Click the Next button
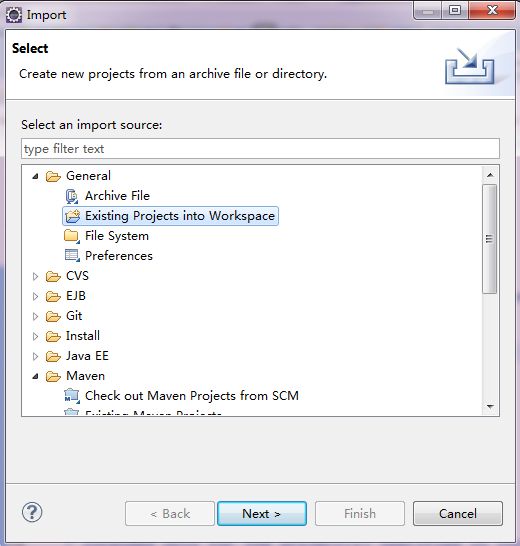This screenshot has height=546, width=520. (x=262, y=514)
